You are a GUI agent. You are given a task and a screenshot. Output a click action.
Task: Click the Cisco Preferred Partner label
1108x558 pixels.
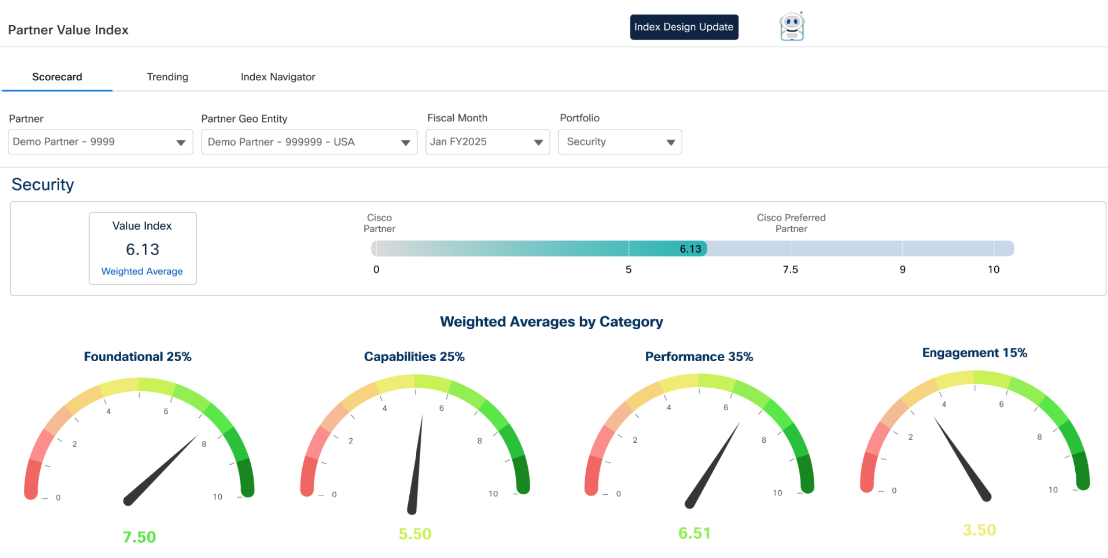coord(791,223)
